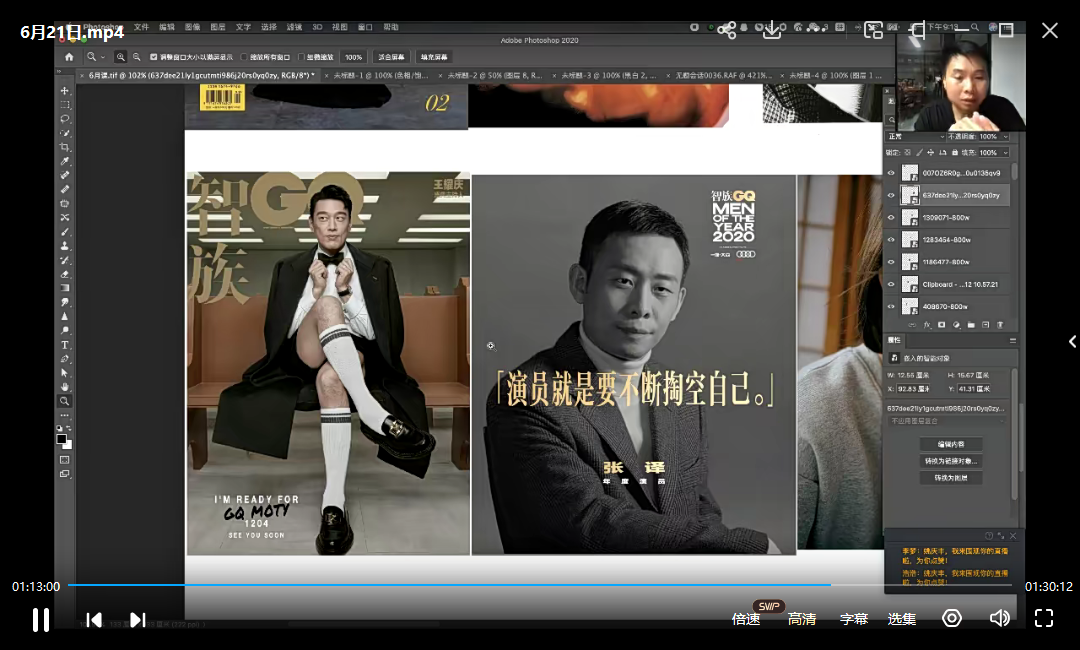Open the layer opacity dropdown

coord(1006,136)
